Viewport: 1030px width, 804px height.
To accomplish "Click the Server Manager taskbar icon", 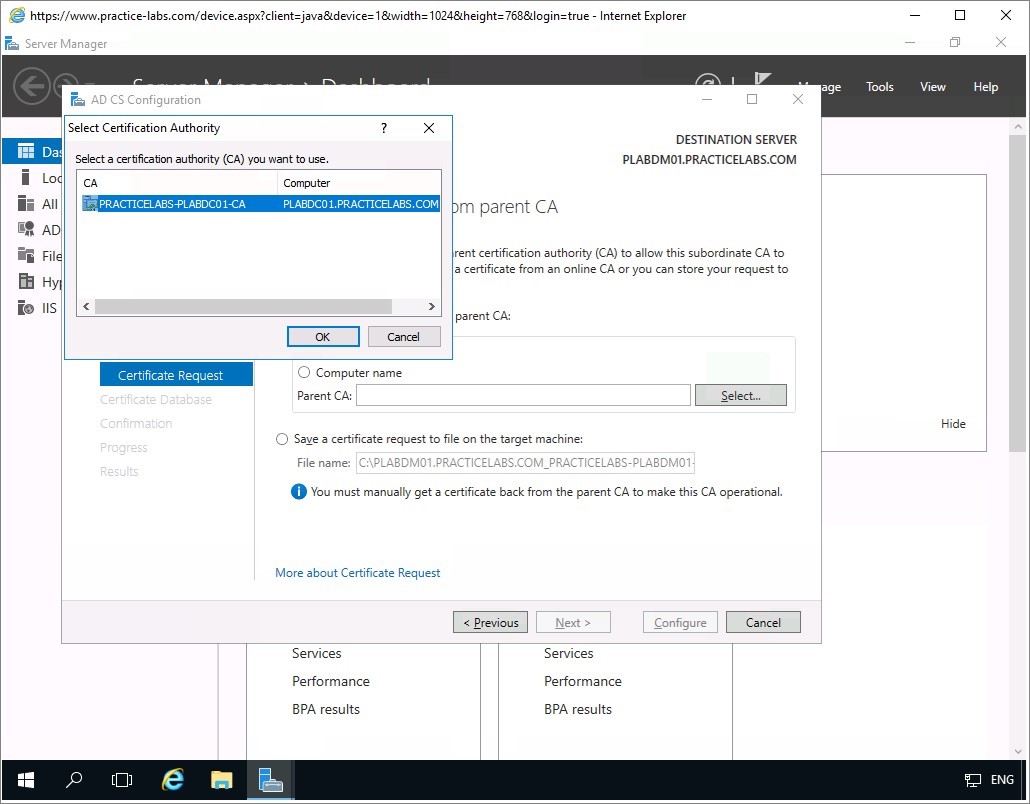I will coord(271,780).
